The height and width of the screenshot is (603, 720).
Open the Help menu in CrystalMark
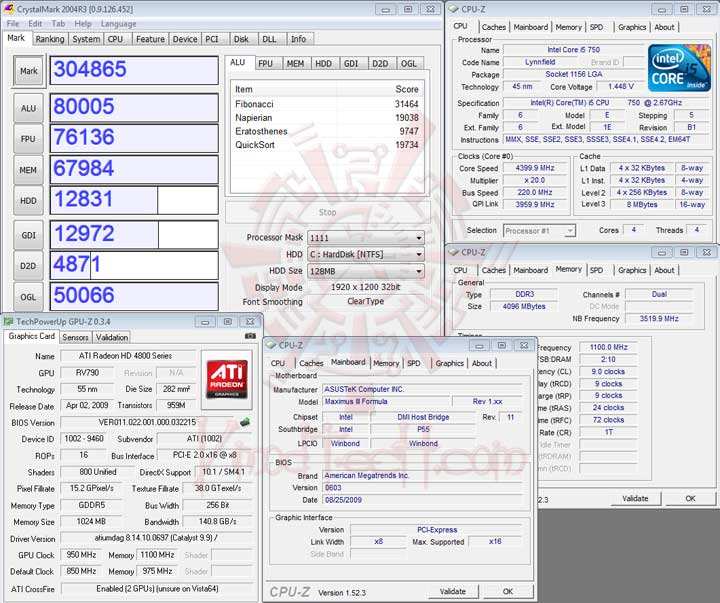coord(83,24)
